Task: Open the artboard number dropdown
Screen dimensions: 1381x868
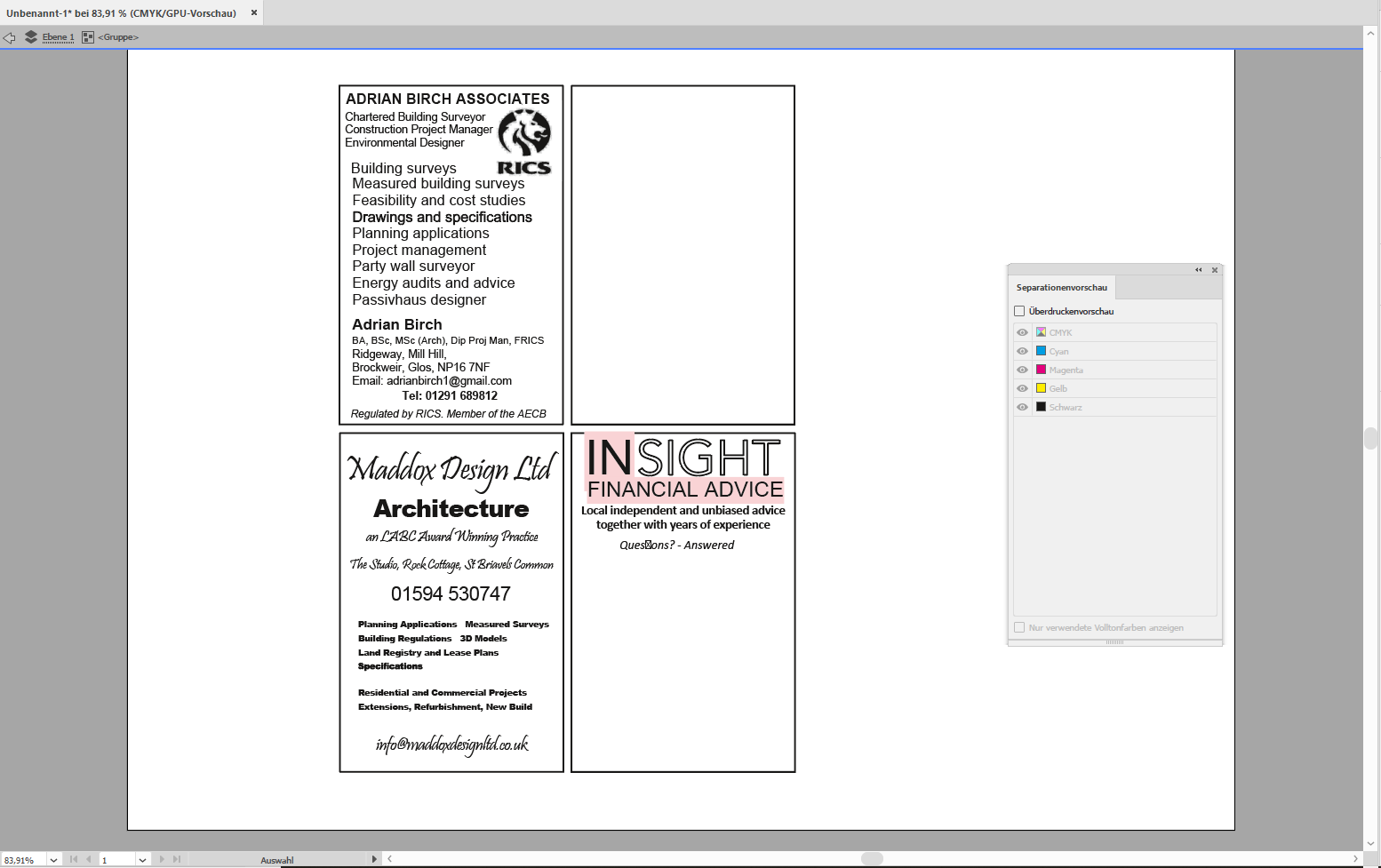Action: (x=142, y=860)
